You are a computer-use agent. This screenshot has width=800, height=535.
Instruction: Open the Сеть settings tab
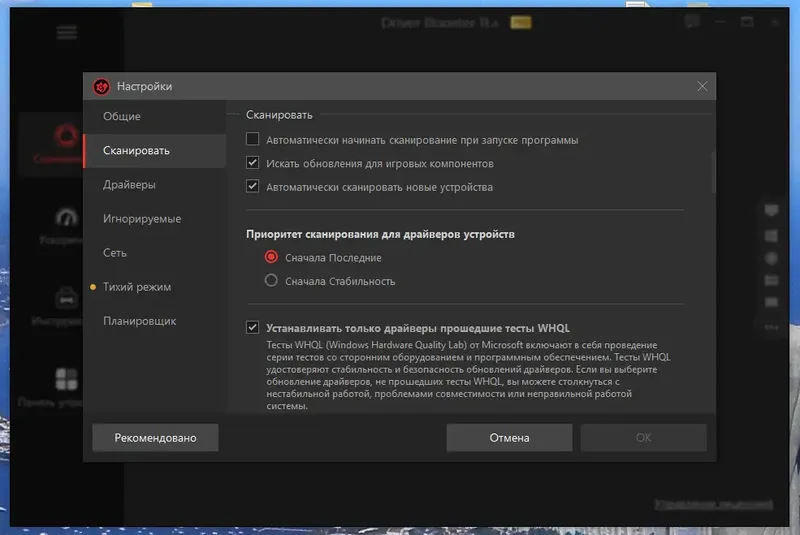click(x=155, y=253)
